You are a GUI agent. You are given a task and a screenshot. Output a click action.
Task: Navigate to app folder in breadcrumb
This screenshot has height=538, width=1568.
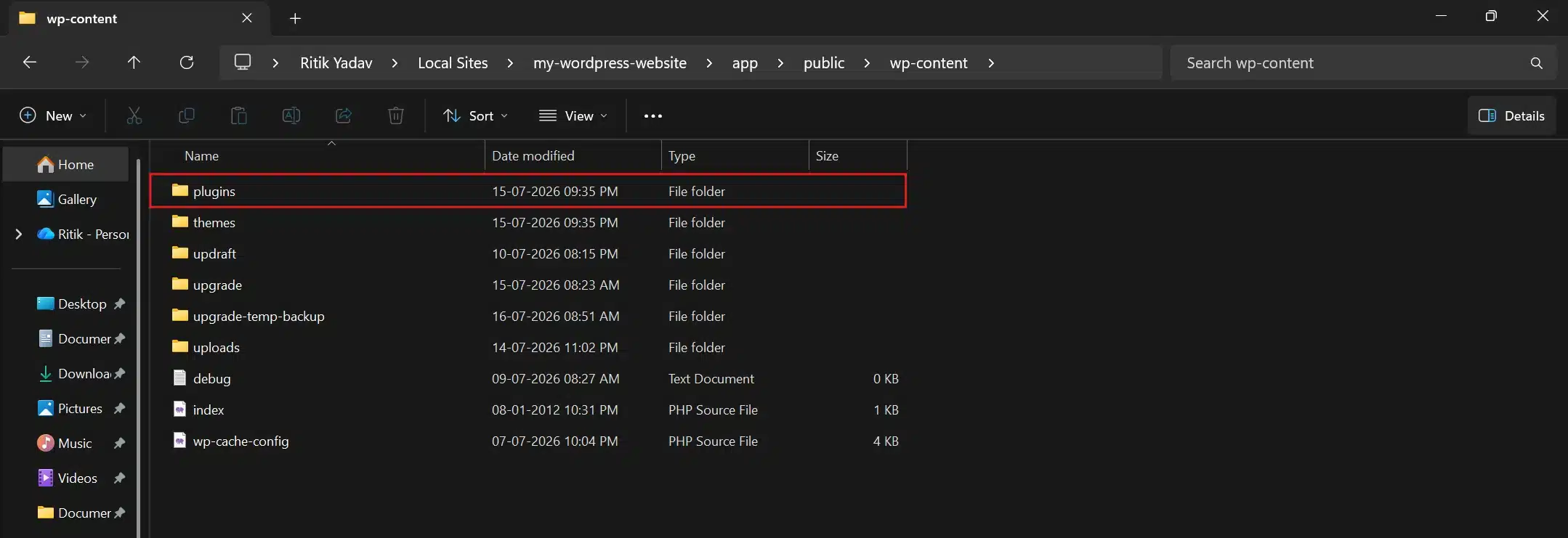pyautogui.click(x=745, y=63)
